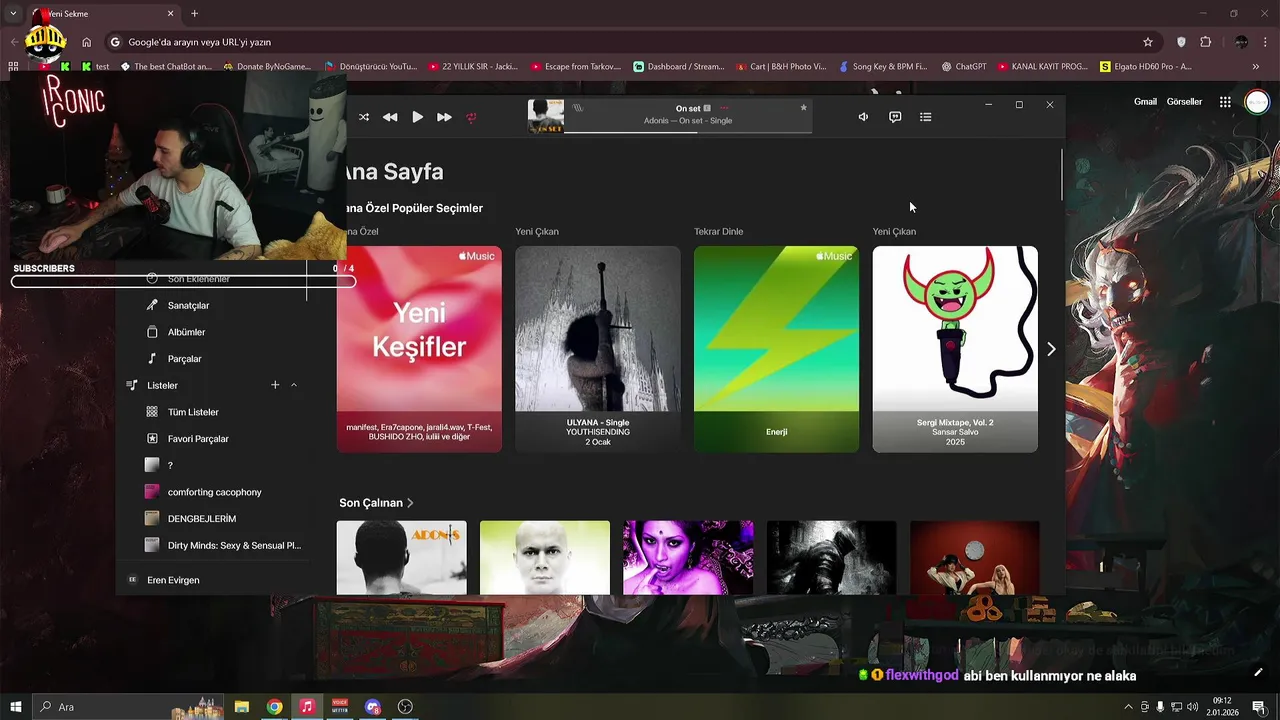
Task: Open Google apps grid icon
Action: pyautogui.click(x=1225, y=102)
